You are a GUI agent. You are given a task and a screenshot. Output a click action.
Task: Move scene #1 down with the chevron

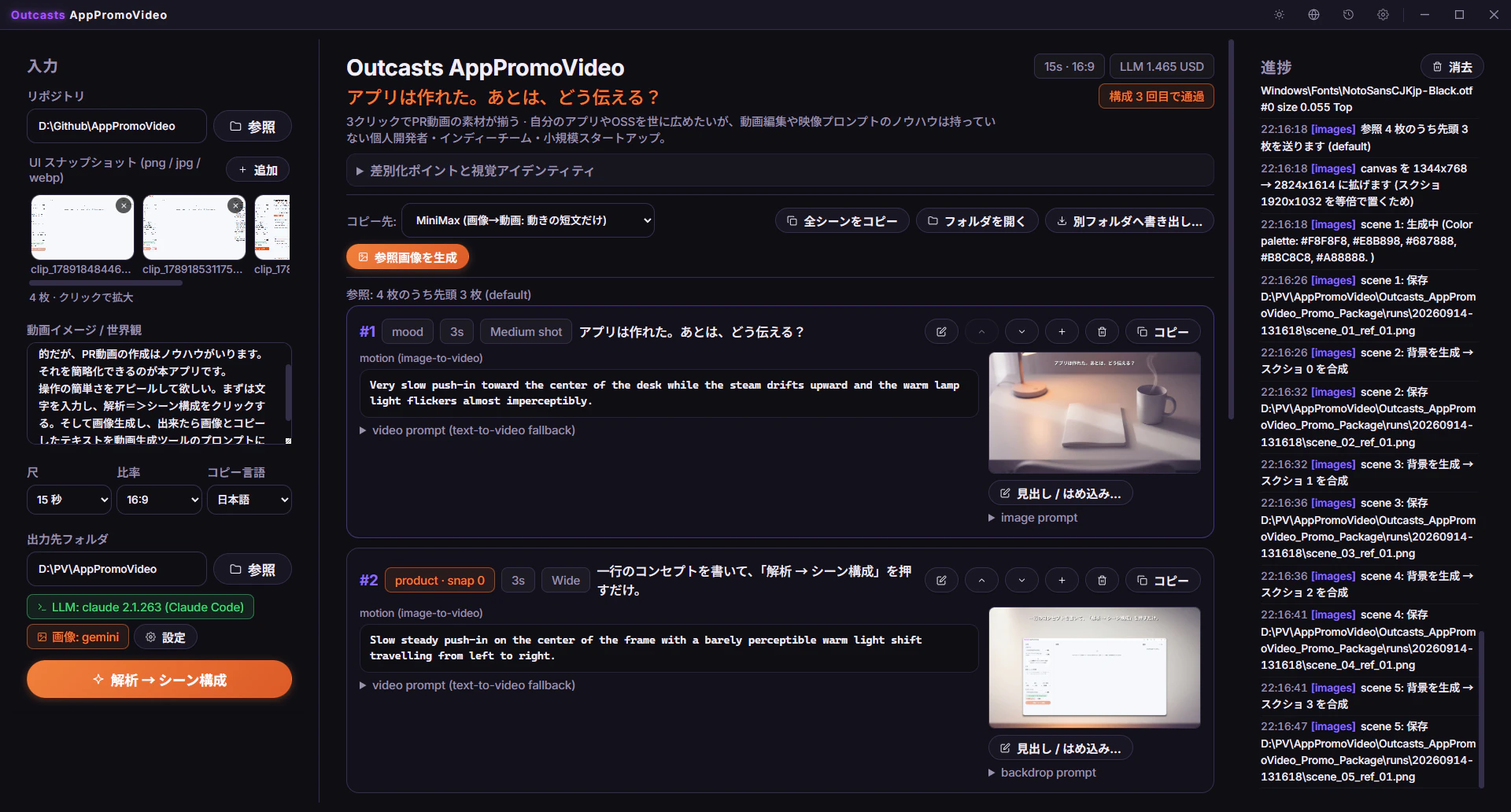click(x=1021, y=332)
